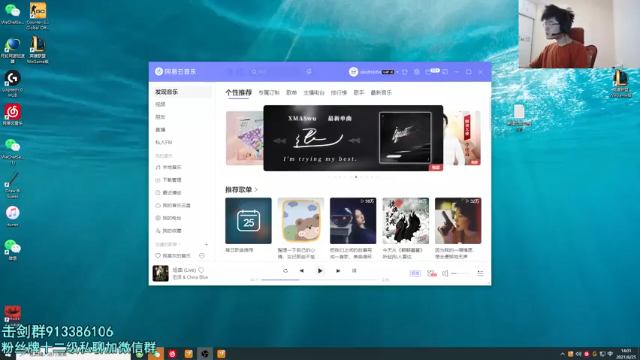Open 最近播放 recently played entry
The height and width of the screenshot is (360, 640).
pos(169,193)
